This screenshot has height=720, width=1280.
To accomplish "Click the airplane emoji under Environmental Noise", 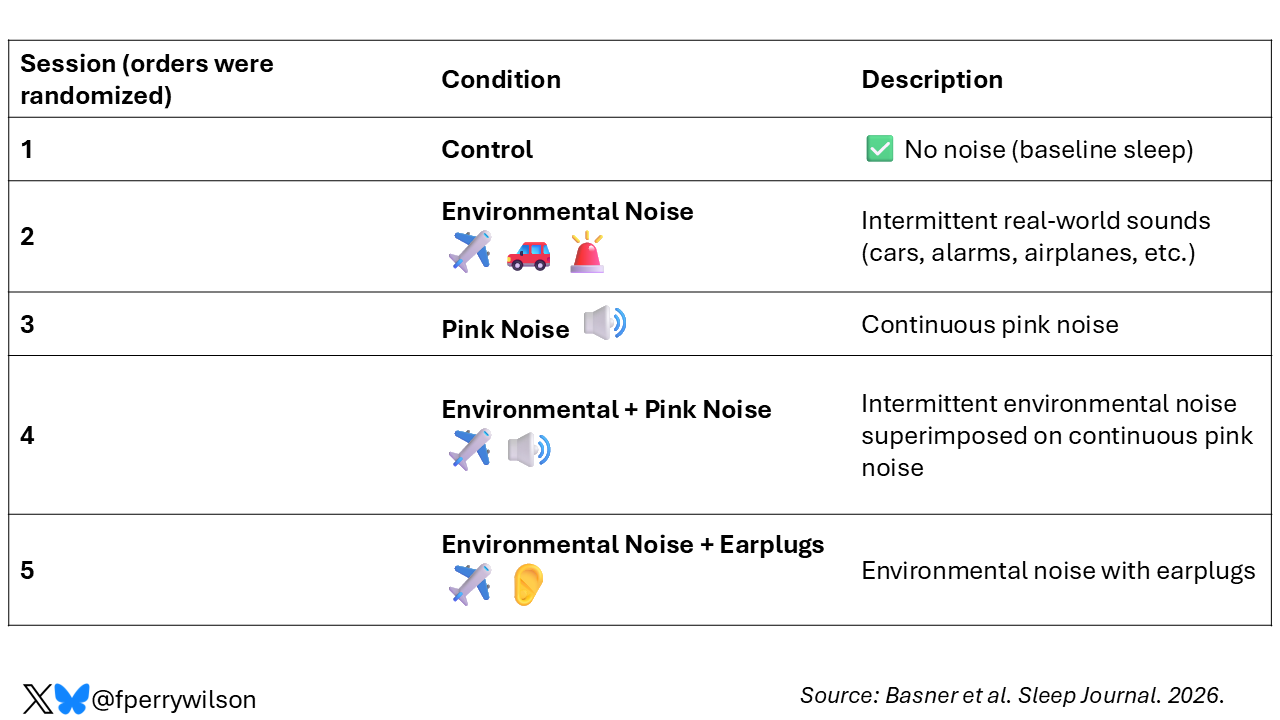I will 469,251.
